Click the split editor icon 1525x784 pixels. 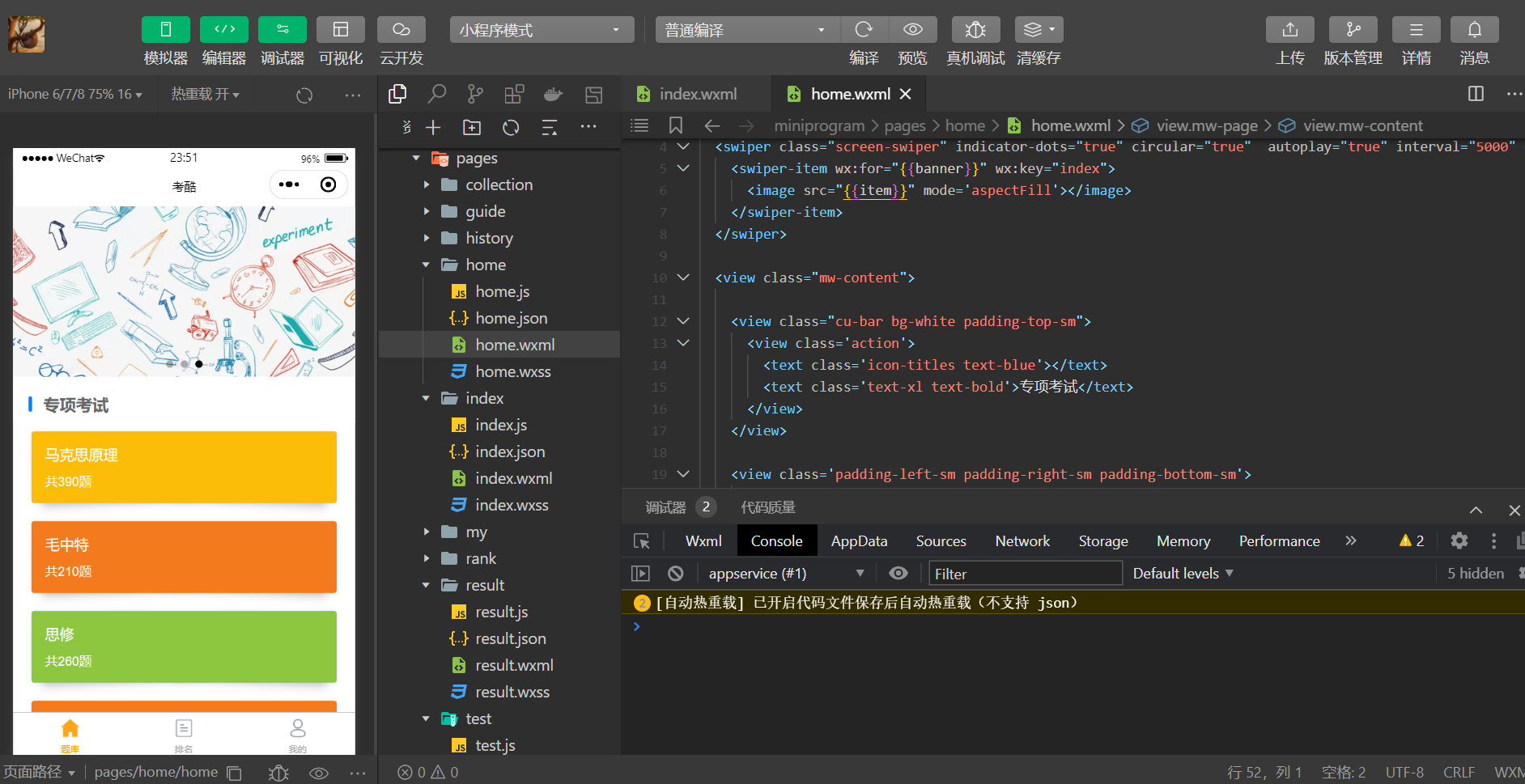tap(1476, 94)
